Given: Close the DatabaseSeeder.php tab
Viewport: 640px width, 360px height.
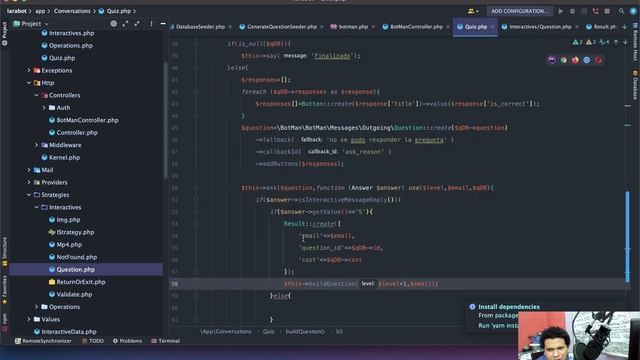Looking at the screenshot, I should click(x=230, y=27).
